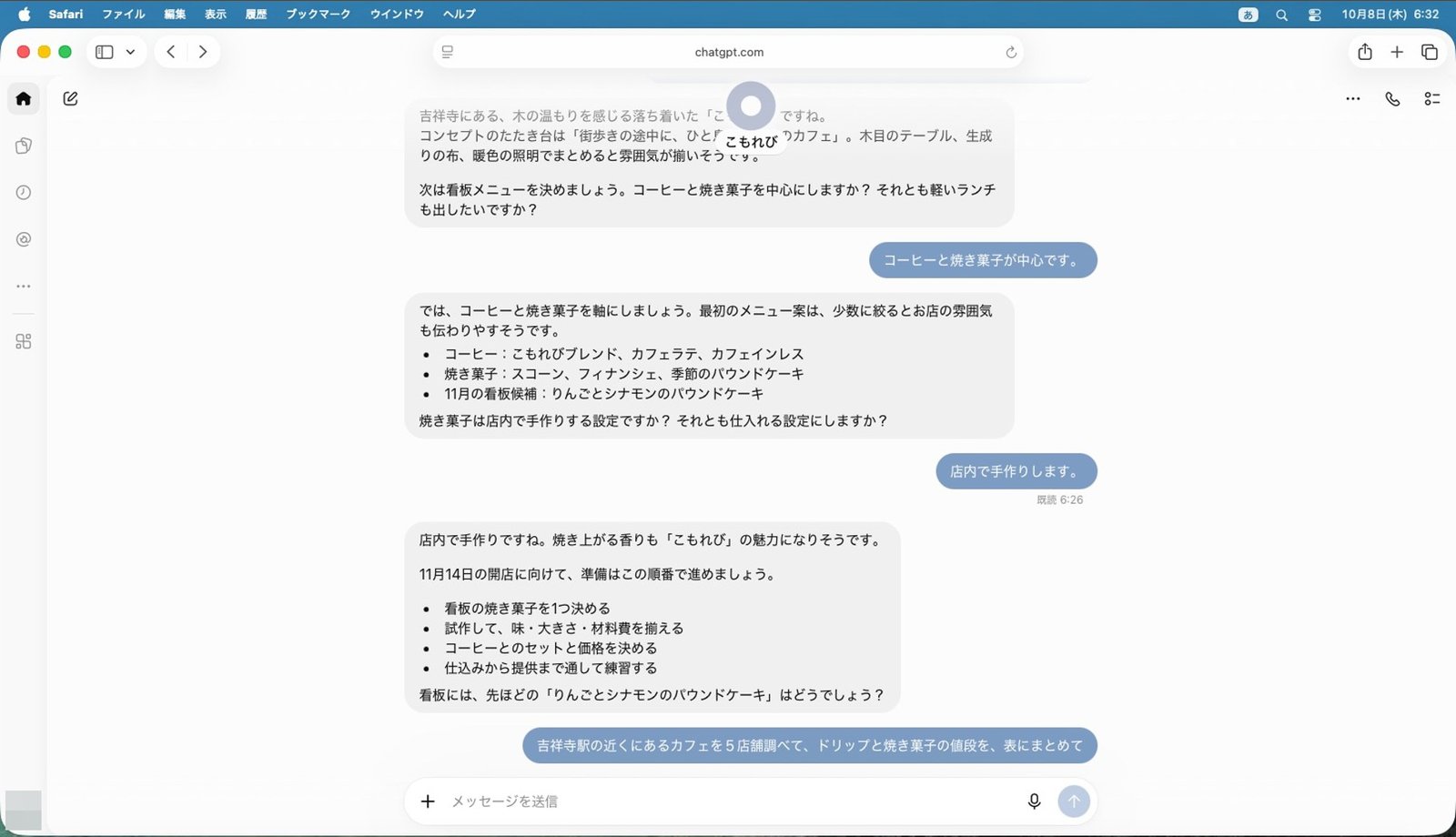Click the plus attach icon in message box

click(x=428, y=801)
